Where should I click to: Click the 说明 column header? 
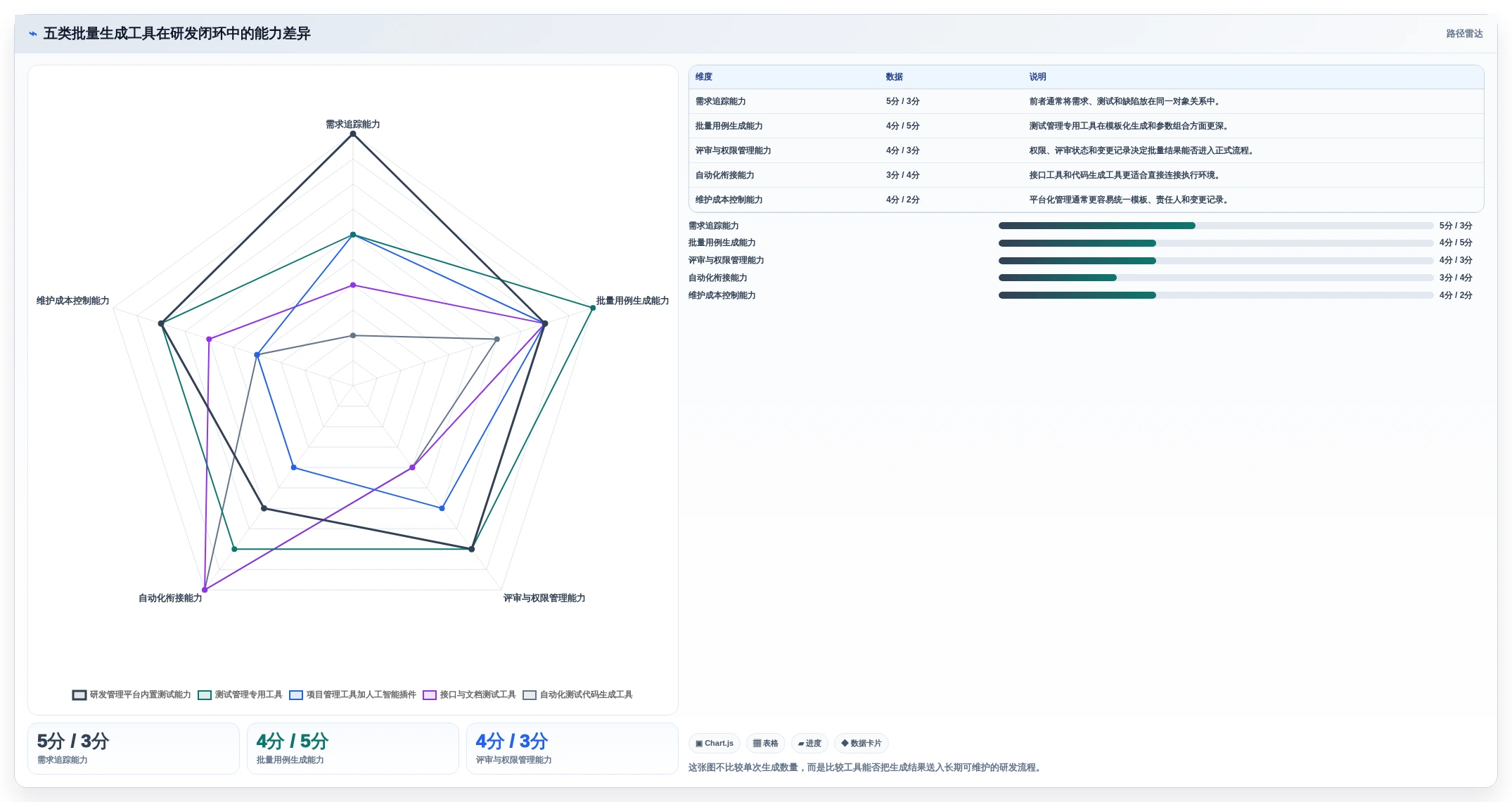point(1038,77)
